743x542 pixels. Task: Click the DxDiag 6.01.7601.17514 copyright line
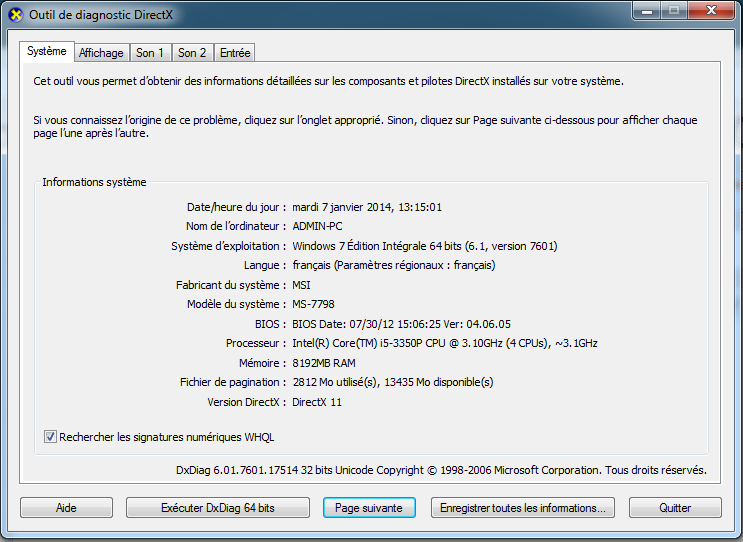pos(441,470)
